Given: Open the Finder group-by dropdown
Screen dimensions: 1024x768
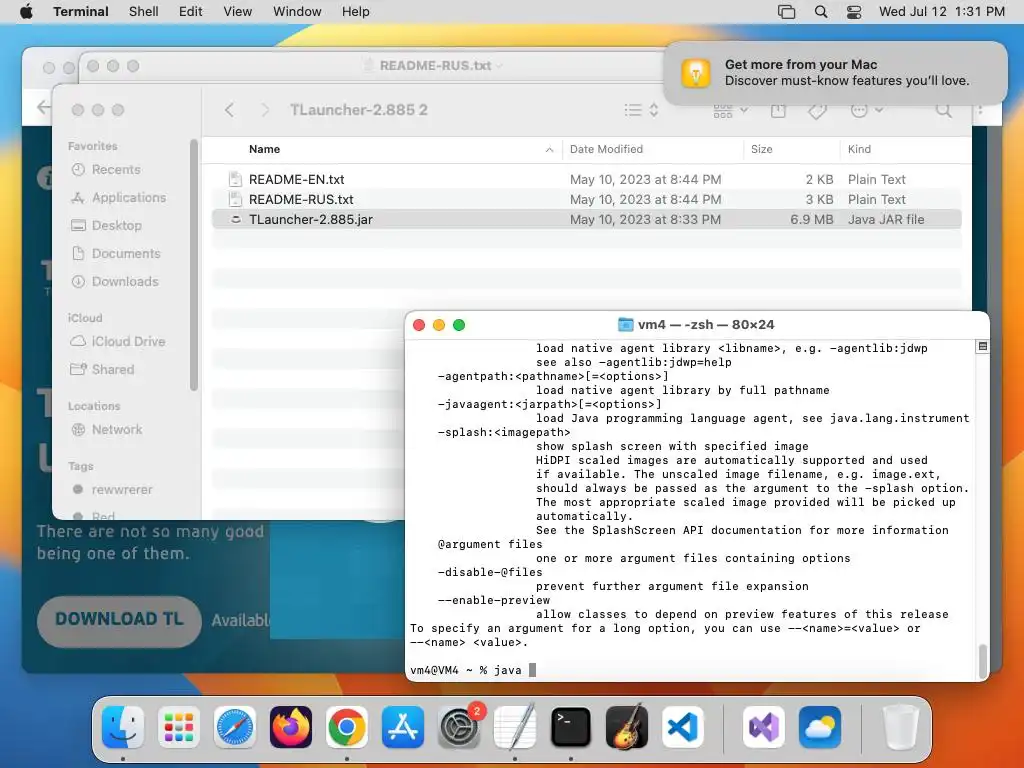Looking at the screenshot, I should [730, 111].
